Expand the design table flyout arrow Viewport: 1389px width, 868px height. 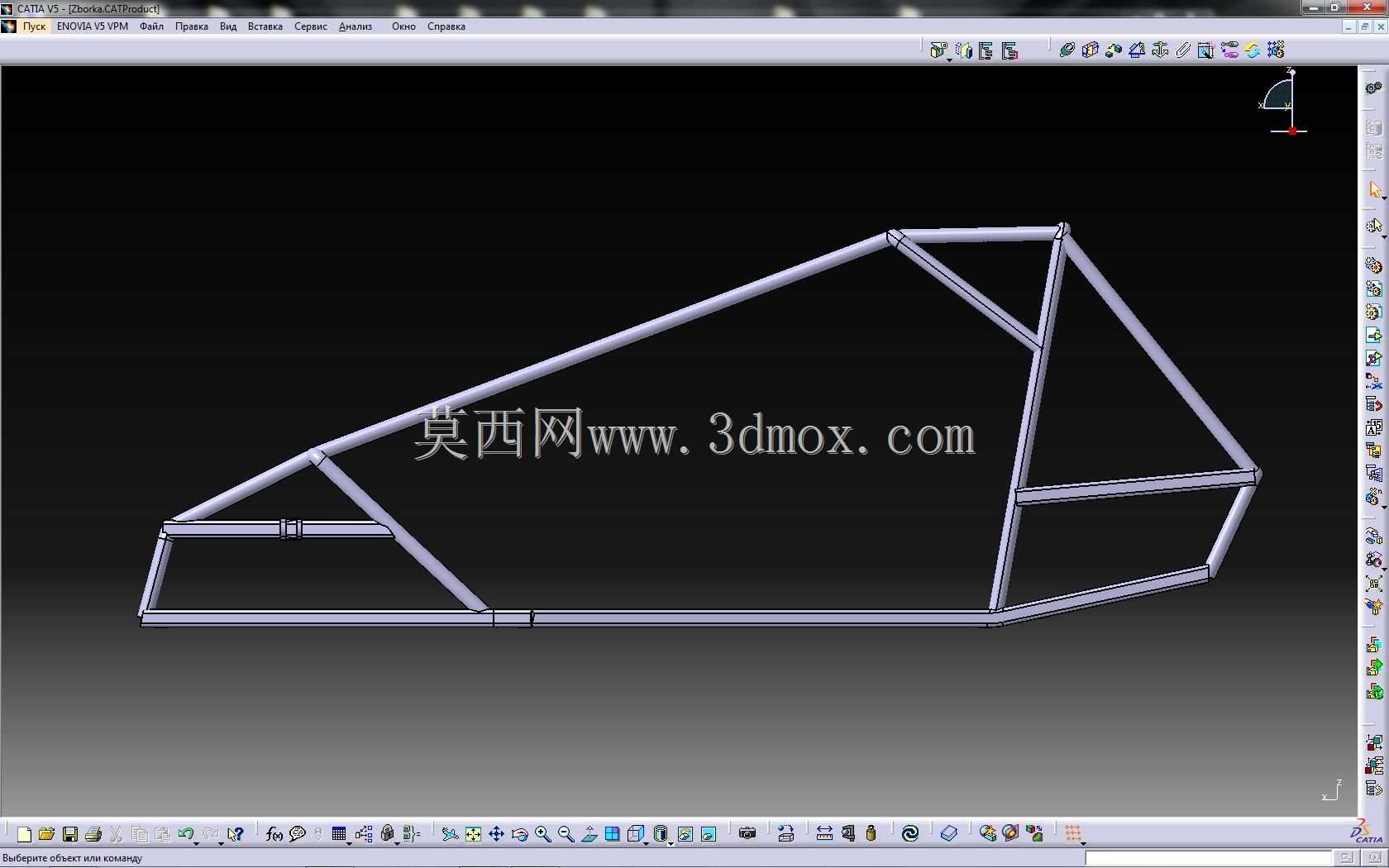click(x=350, y=842)
